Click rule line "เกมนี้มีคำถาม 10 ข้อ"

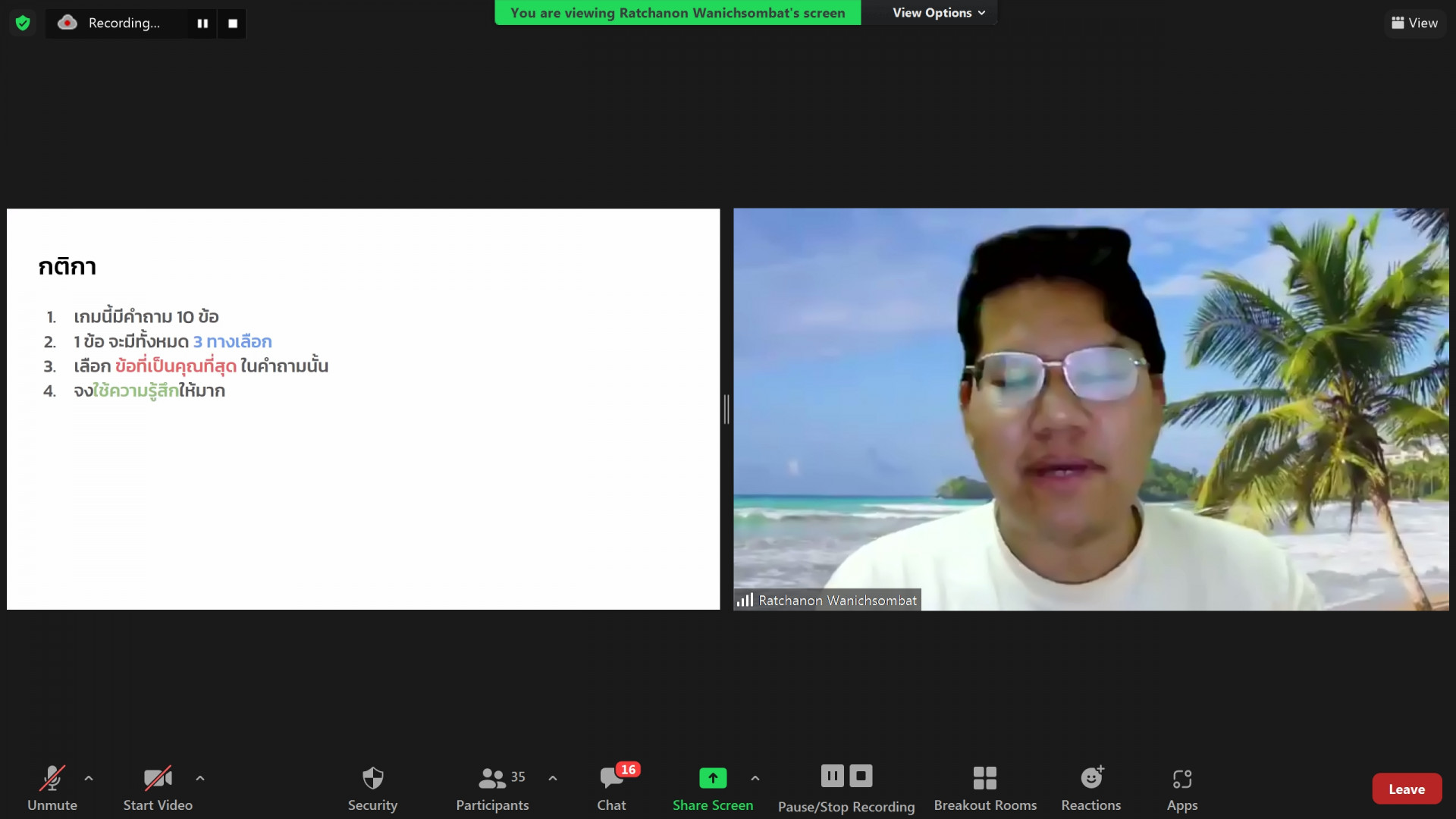146,316
